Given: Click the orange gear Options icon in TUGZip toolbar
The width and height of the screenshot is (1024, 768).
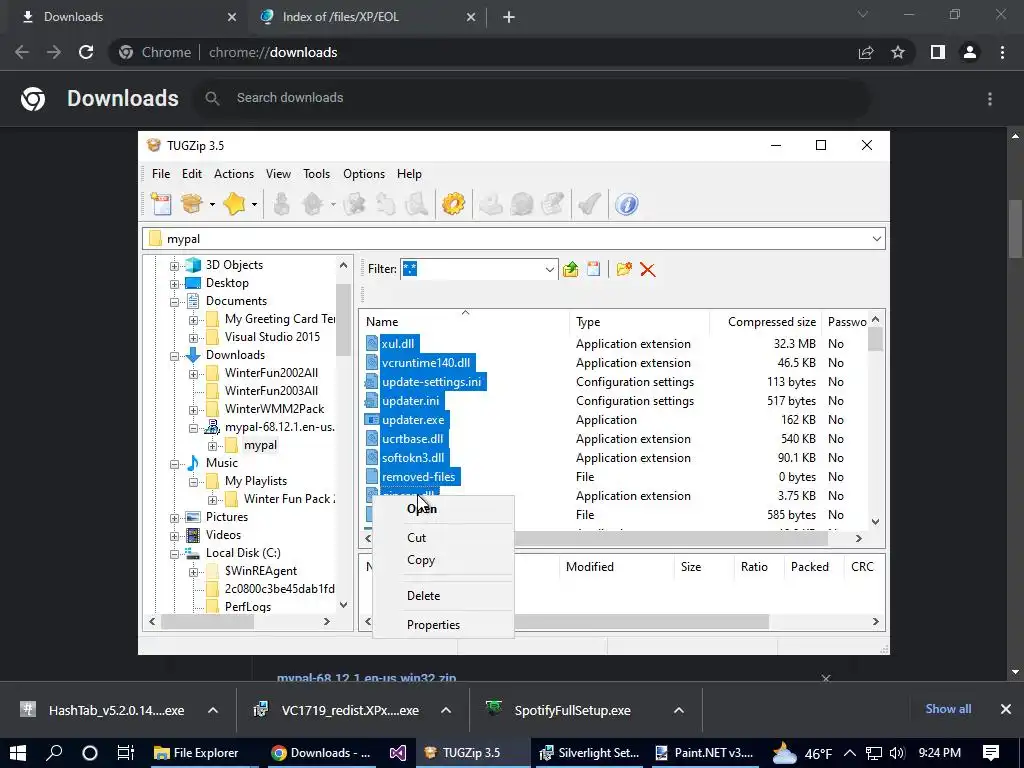Looking at the screenshot, I should [453, 204].
